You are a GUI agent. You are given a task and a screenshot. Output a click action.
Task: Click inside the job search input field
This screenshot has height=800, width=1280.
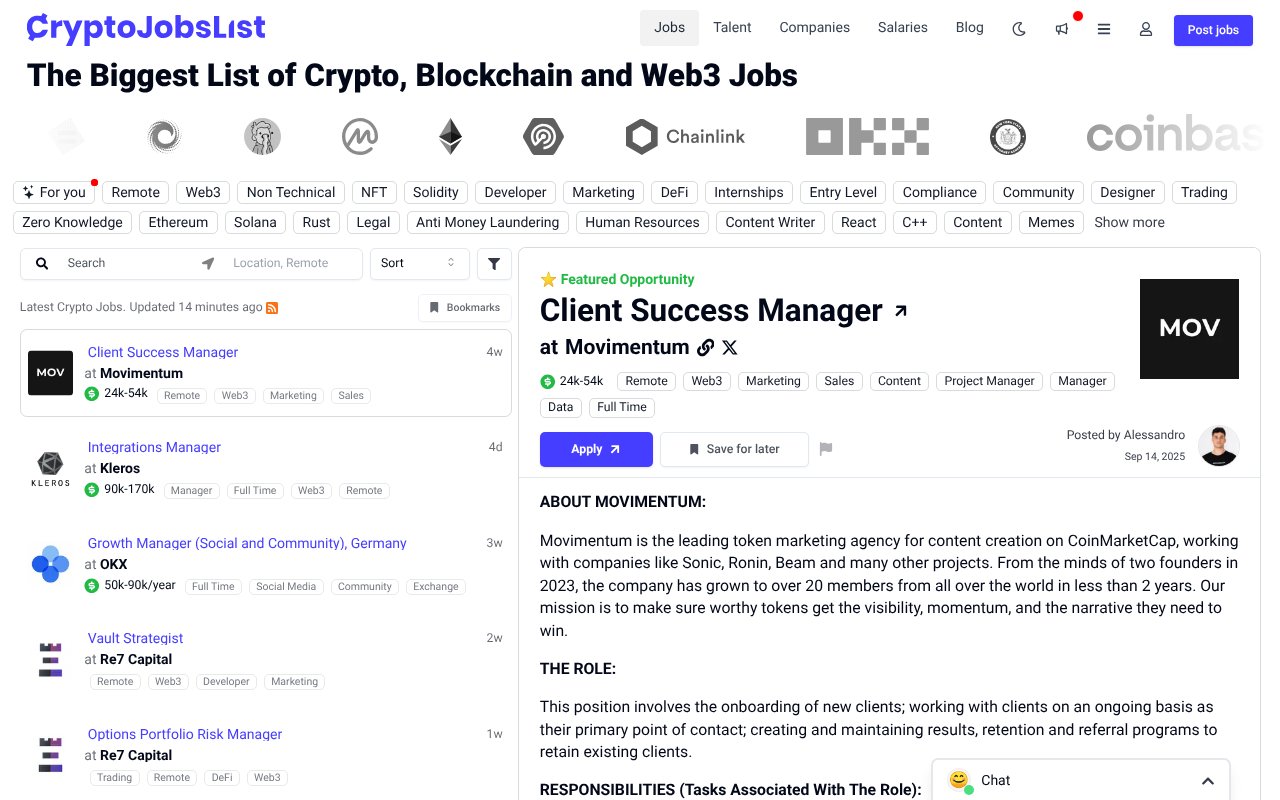pyautogui.click(x=120, y=263)
